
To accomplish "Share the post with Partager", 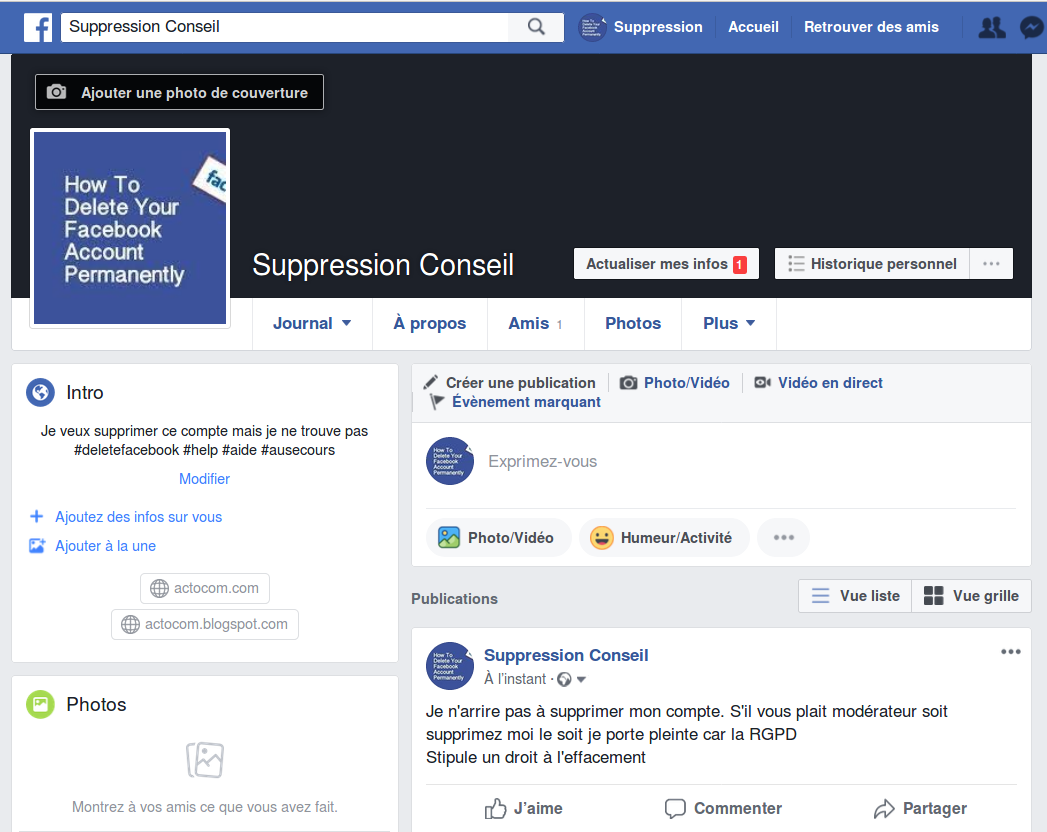I will [920, 808].
